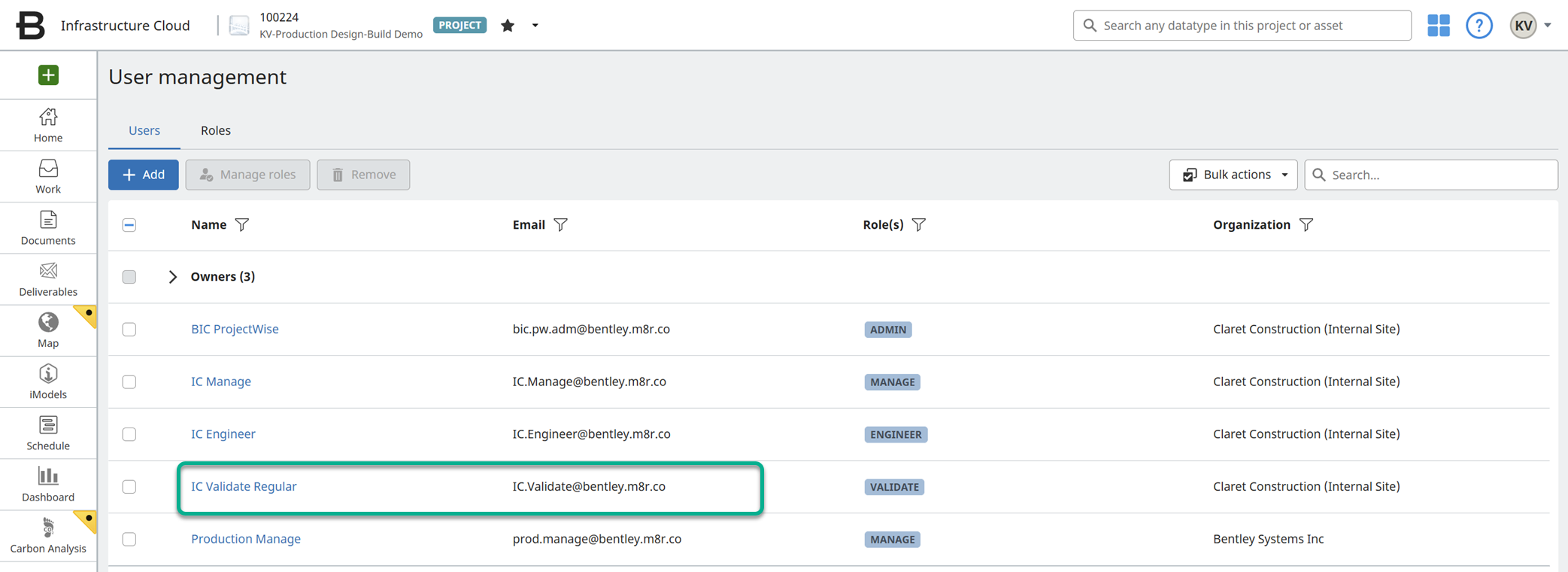Open the Schedule sidebar icon

pyautogui.click(x=48, y=433)
